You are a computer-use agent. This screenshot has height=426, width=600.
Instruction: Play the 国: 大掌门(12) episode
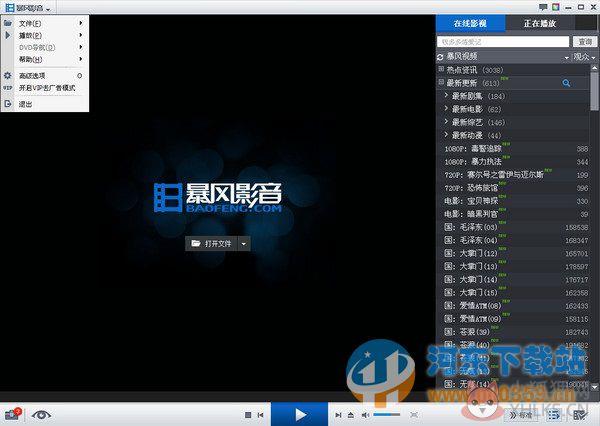tap(513, 253)
